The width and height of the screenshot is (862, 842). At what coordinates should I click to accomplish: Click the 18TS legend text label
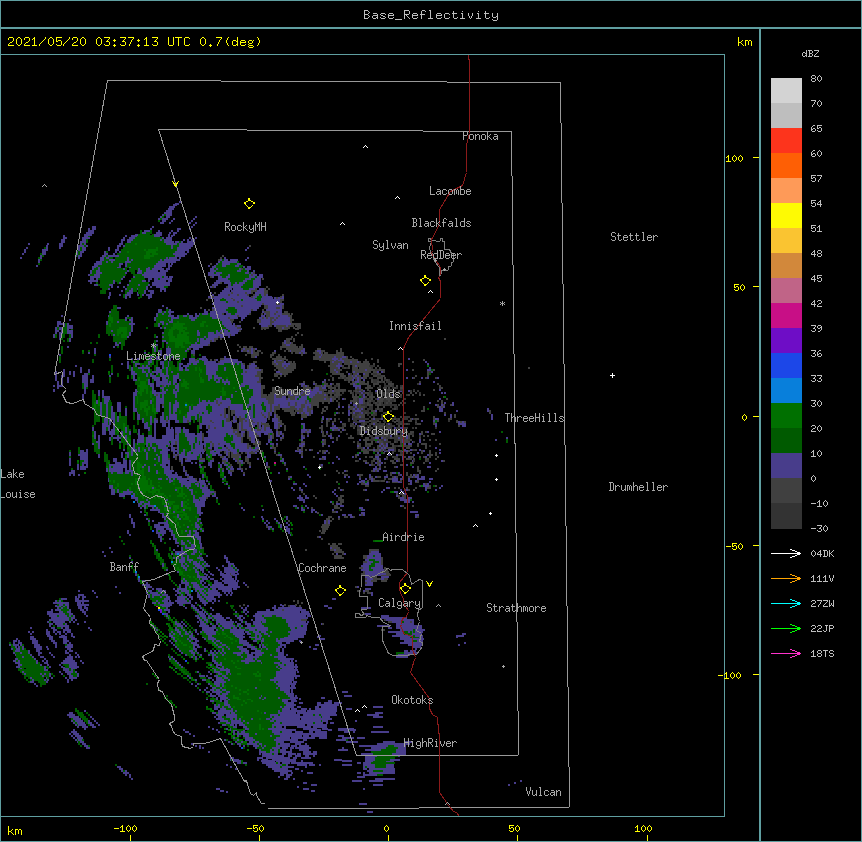[822, 653]
